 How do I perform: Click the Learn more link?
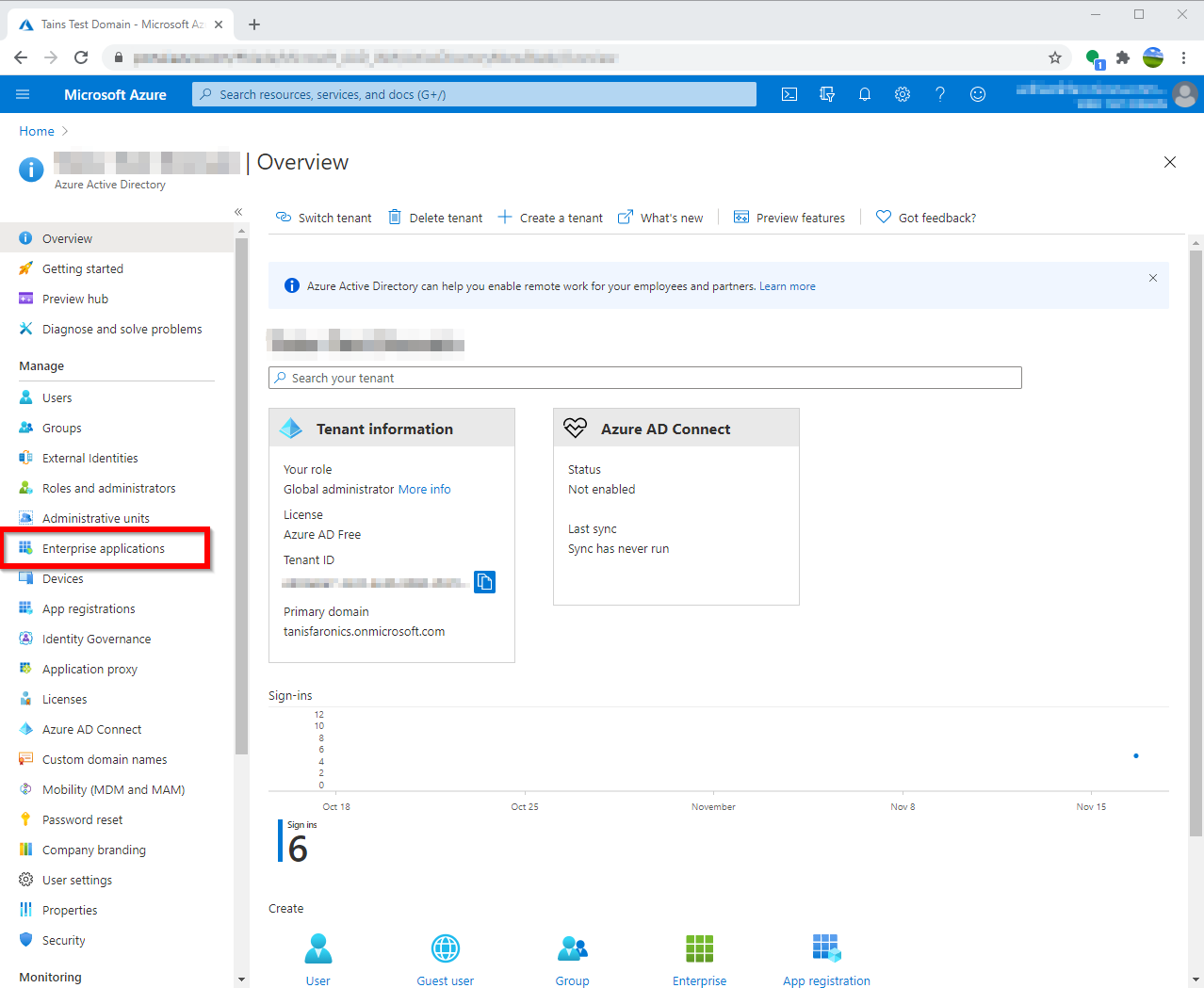(787, 286)
